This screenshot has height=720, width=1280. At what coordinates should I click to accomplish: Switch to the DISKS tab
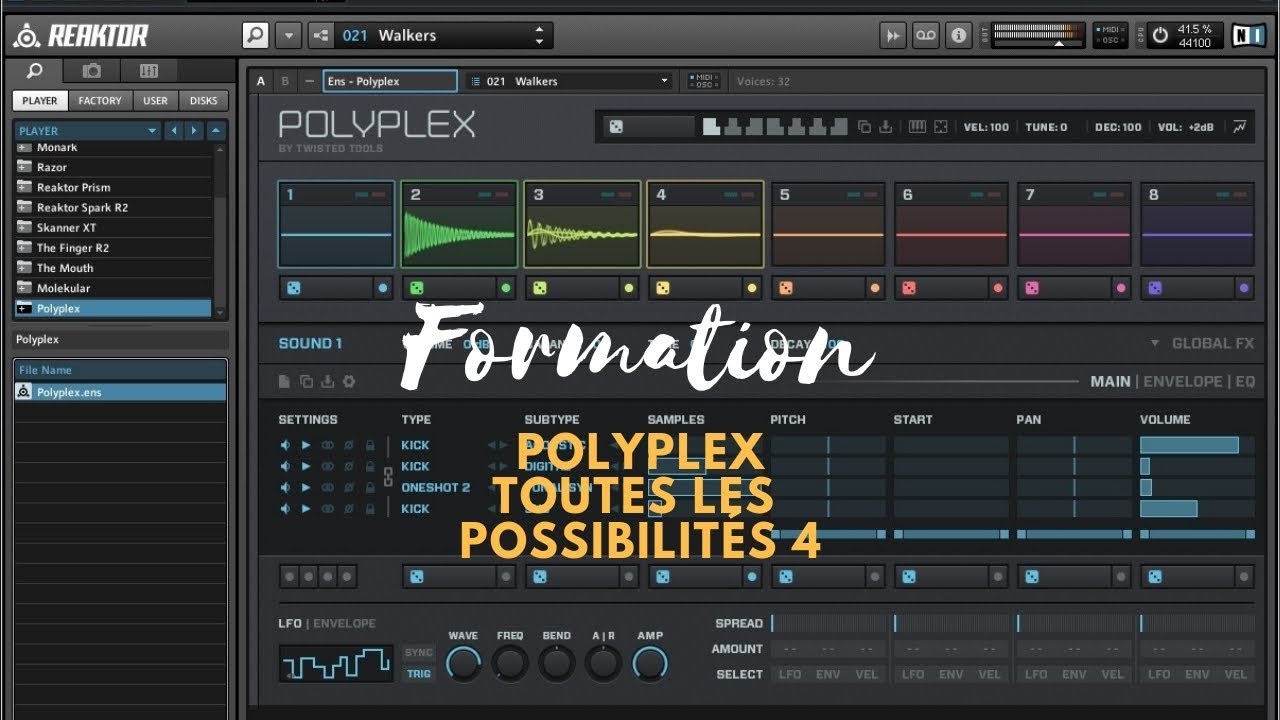(203, 101)
